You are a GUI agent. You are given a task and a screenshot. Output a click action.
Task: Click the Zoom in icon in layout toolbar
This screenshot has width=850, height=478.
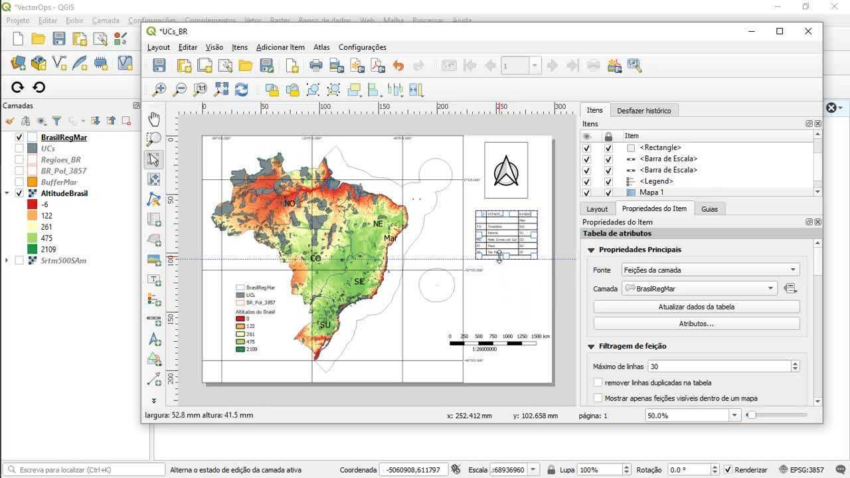(159, 90)
